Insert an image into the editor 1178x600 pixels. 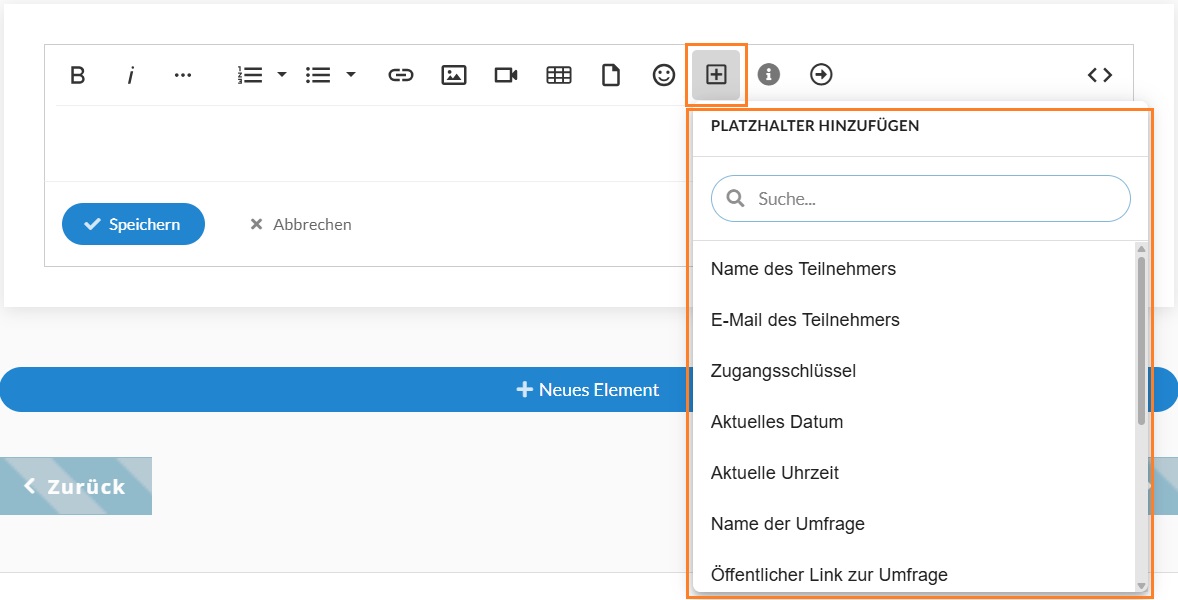point(454,75)
